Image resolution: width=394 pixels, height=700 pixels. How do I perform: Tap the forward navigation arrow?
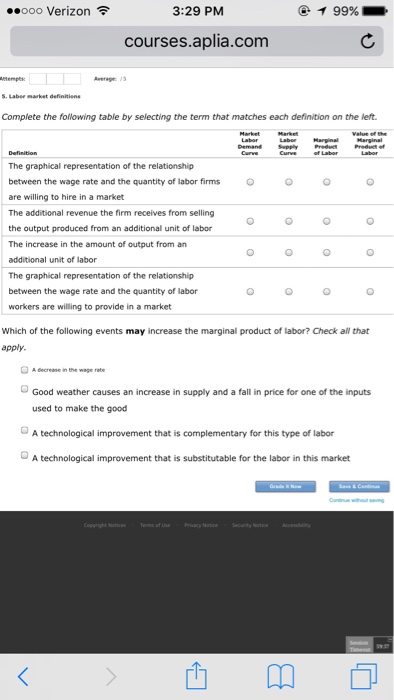pos(111,677)
